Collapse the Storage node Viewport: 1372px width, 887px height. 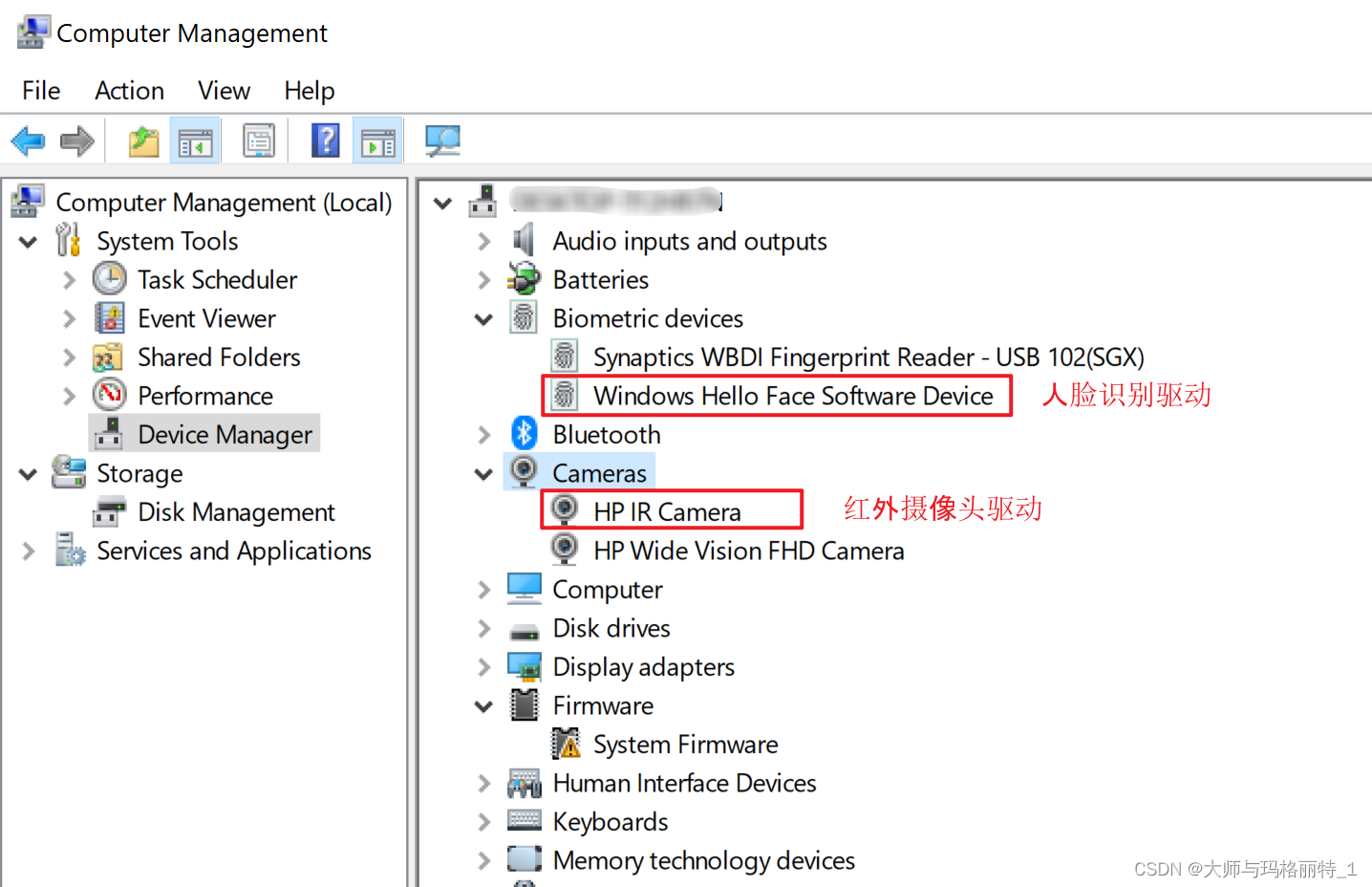click(x=29, y=474)
